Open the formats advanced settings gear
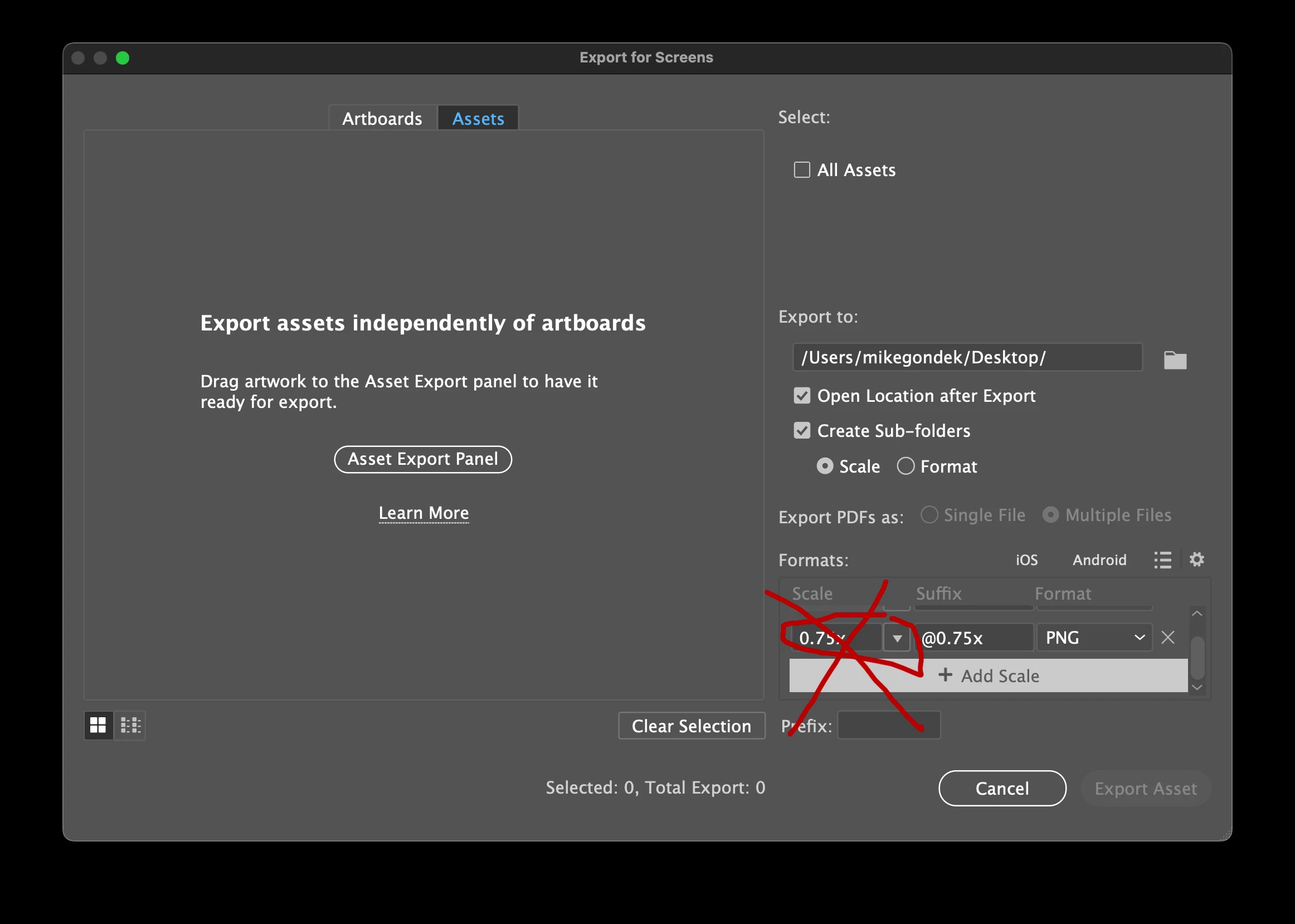Viewport: 1295px width, 924px height. [x=1196, y=560]
